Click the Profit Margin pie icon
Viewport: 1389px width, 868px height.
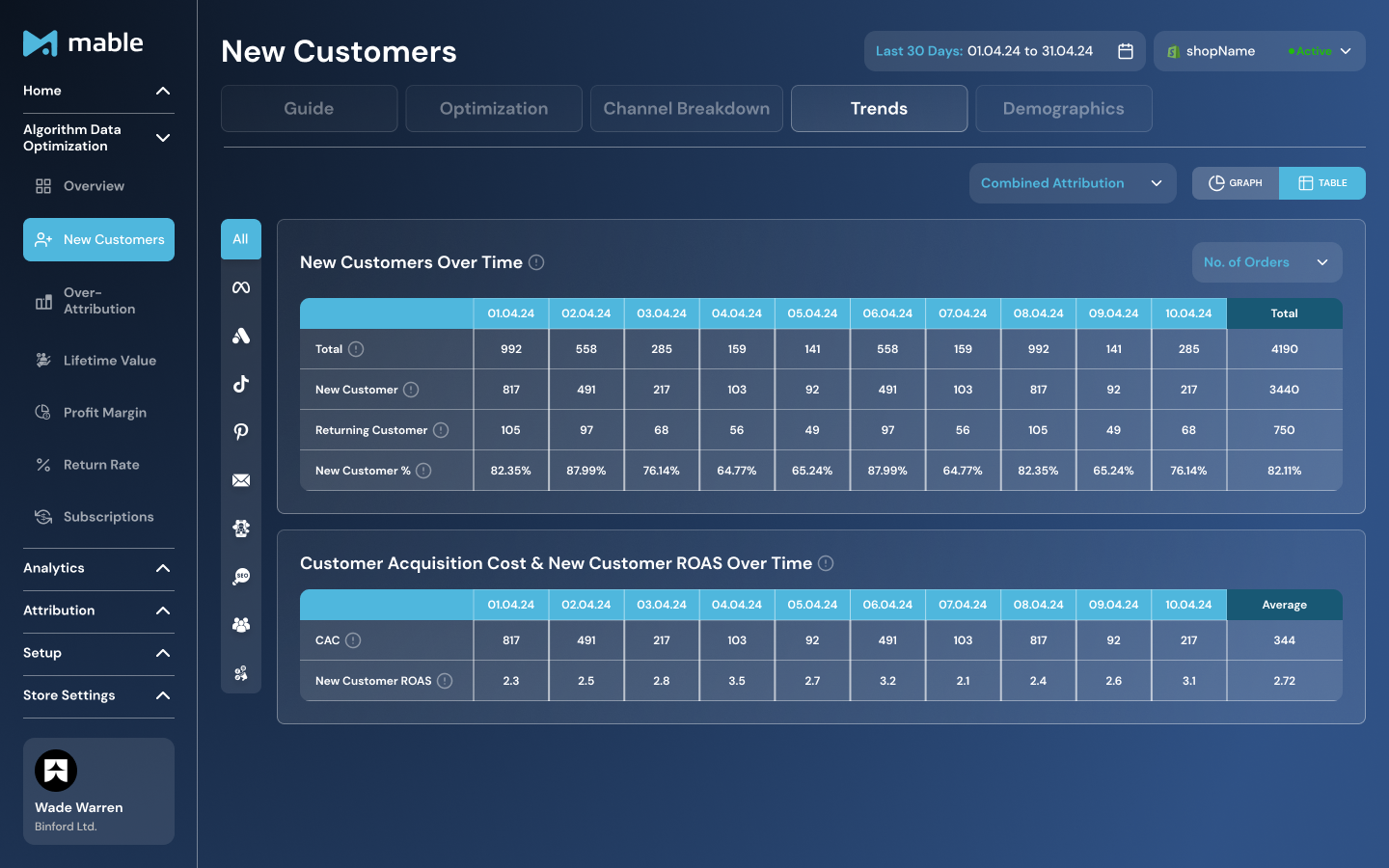click(43, 412)
